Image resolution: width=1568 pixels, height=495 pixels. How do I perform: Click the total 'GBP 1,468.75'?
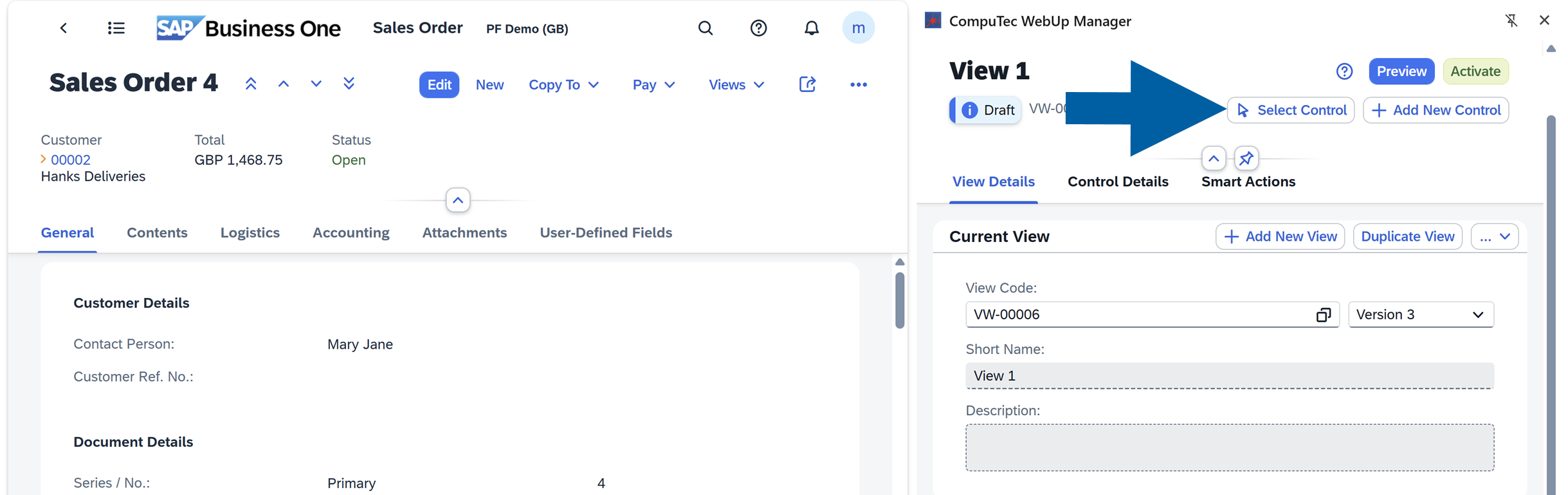tap(239, 160)
